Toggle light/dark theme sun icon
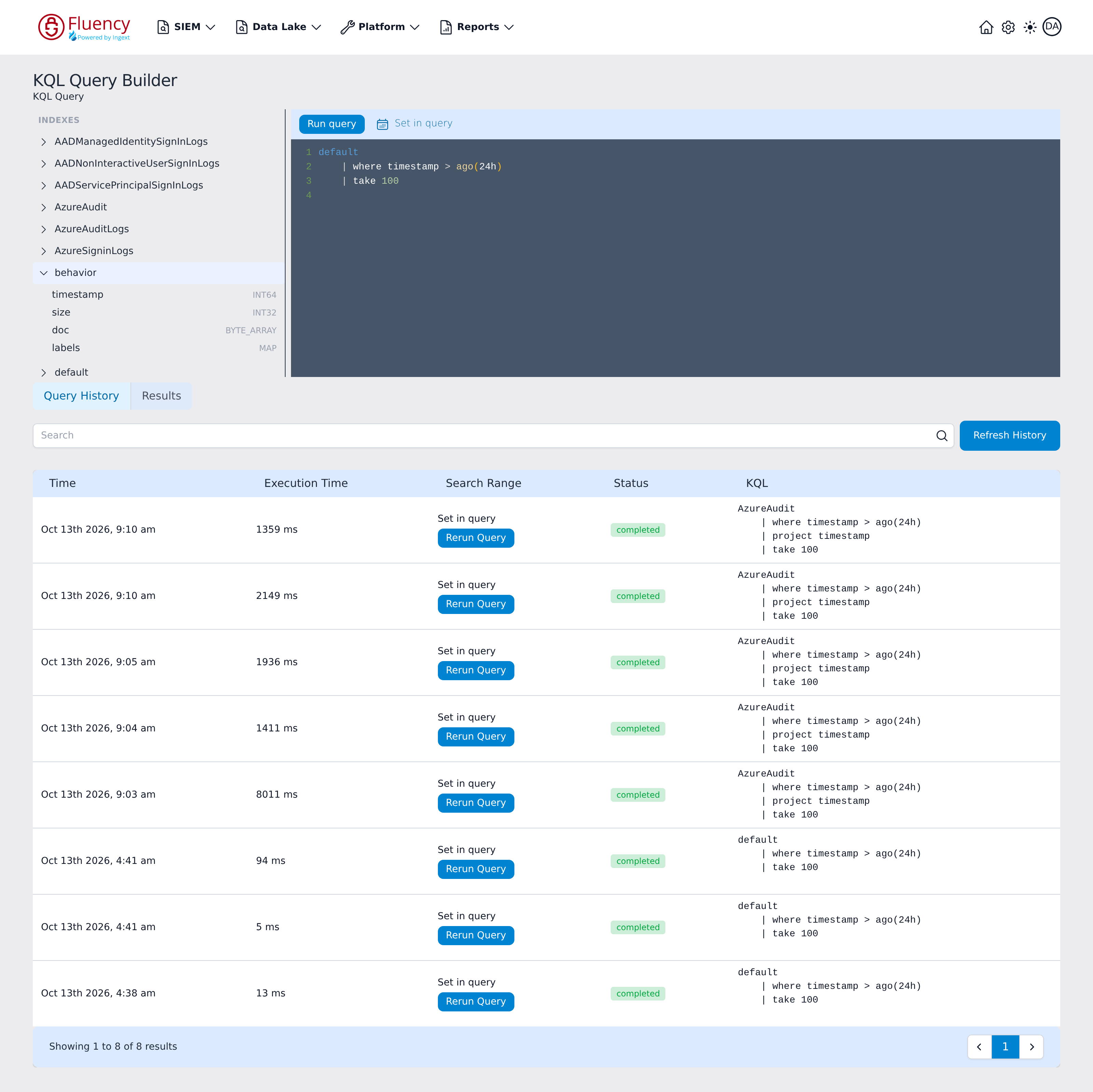The height and width of the screenshot is (1092, 1093). 1029,27
